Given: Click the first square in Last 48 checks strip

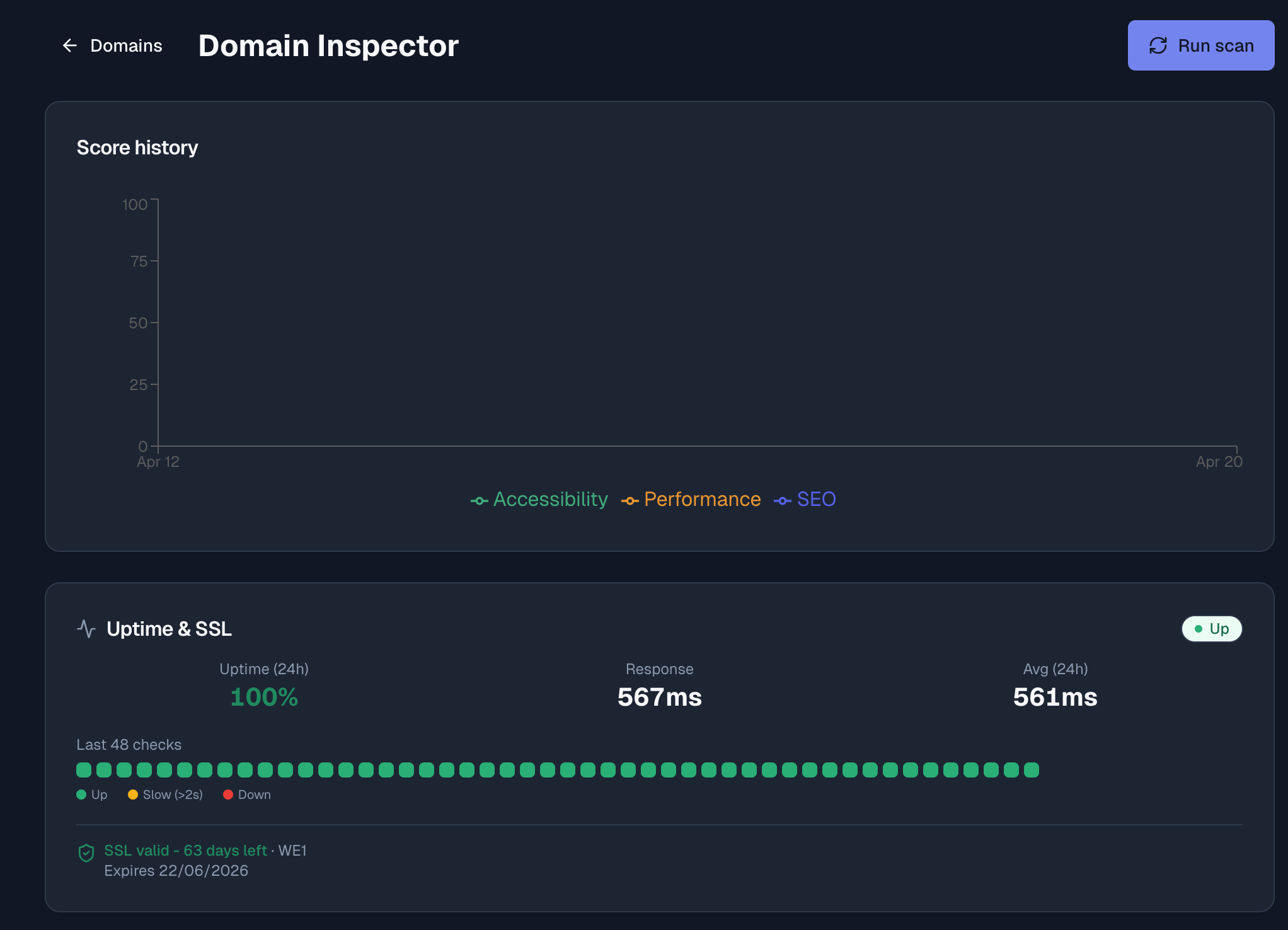Looking at the screenshot, I should pos(83,769).
